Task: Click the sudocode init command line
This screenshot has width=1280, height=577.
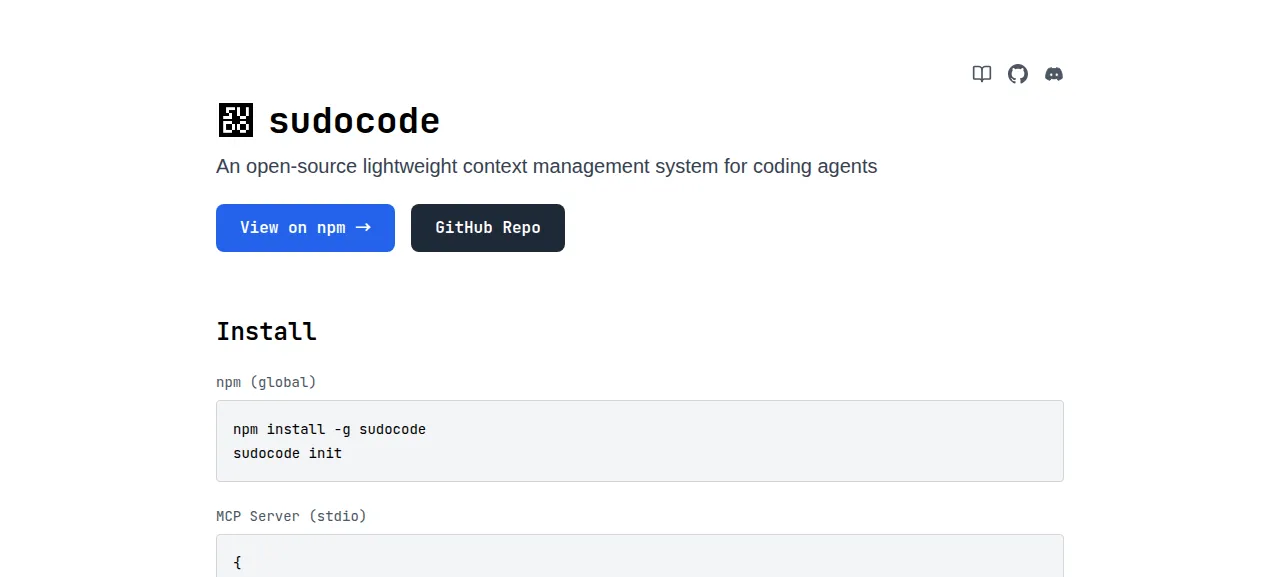Action: (x=288, y=454)
